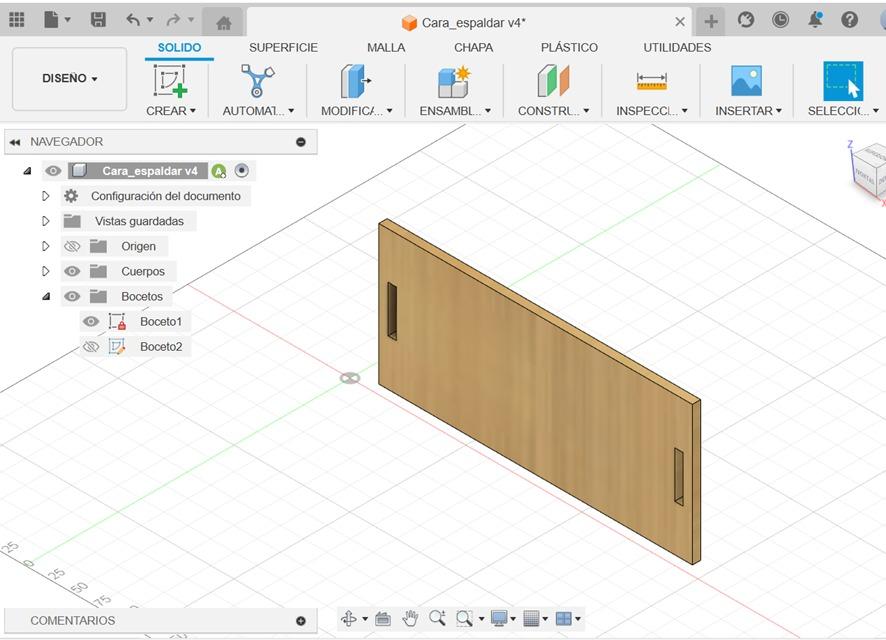Click the Create Sketch icon
The height and width of the screenshot is (640, 886).
[x=170, y=81]
